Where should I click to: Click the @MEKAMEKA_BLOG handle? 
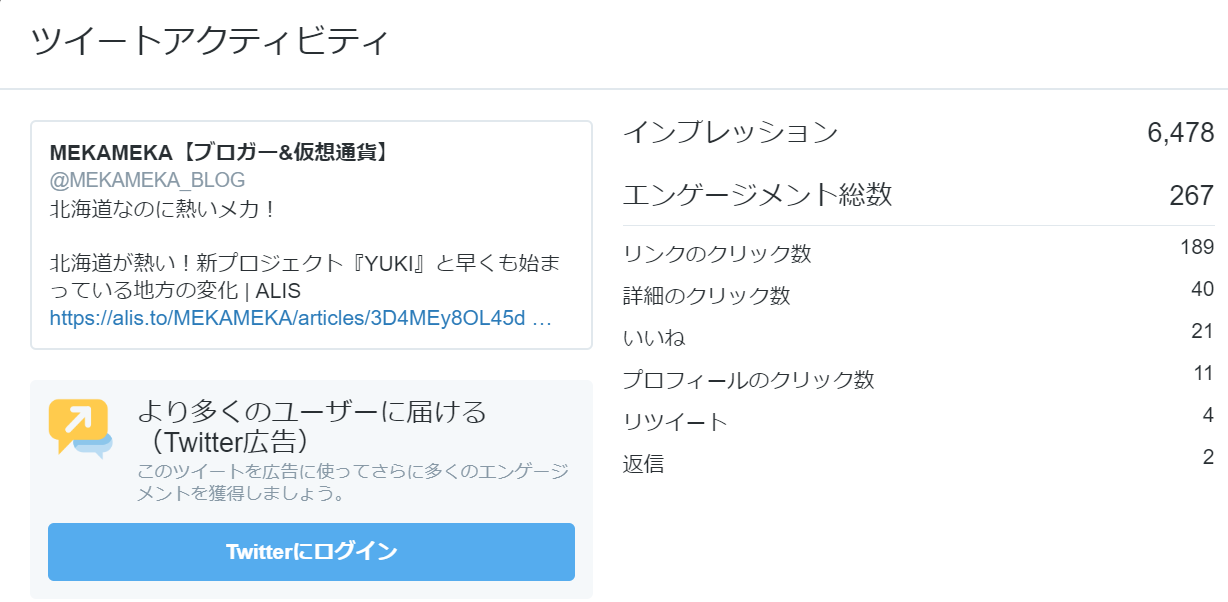point(147,180)
